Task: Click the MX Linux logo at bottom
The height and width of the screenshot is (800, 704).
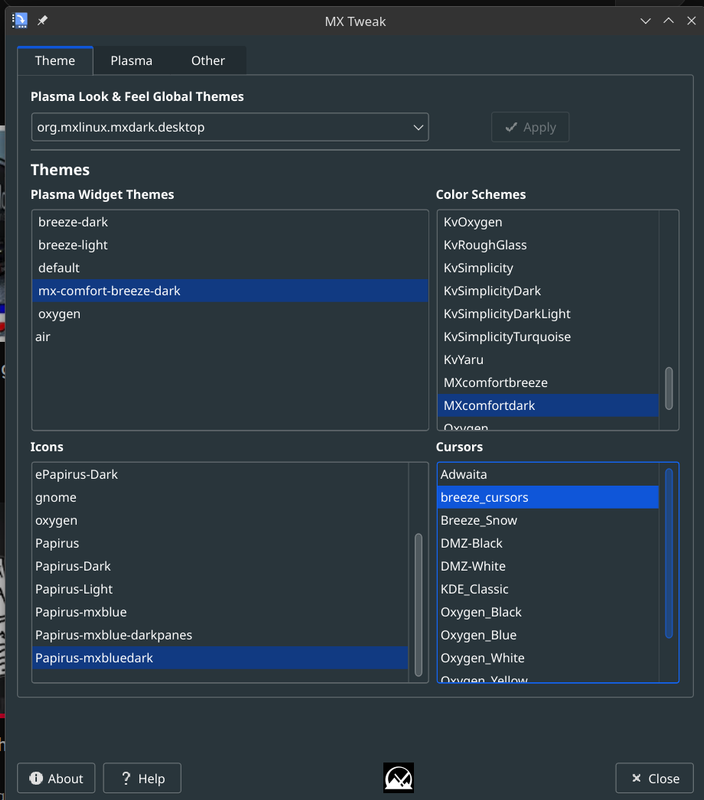Action: pos(398,778)
